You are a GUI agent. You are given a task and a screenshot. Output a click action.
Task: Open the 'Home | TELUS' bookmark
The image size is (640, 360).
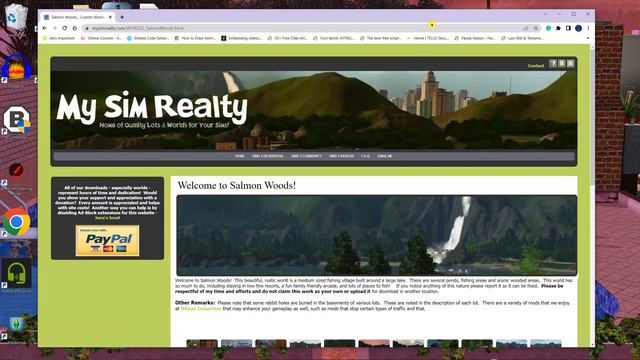tap(428, 38)
